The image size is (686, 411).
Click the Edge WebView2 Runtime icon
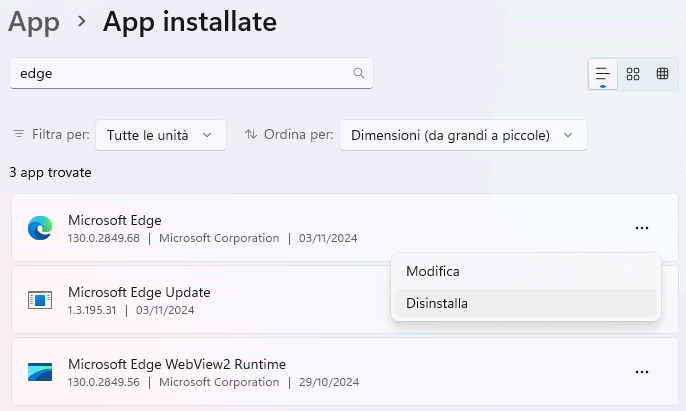coord(40,372)
